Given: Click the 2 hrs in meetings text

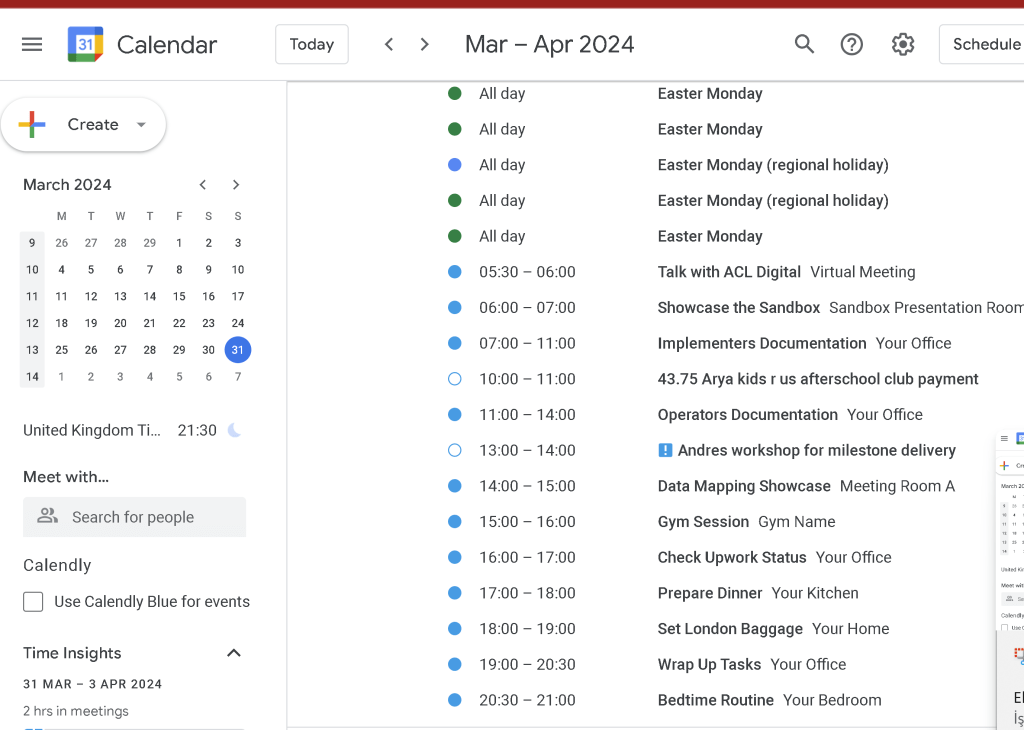Looking at the screenshot, I should pyautogui.click(x=76, y=711).
